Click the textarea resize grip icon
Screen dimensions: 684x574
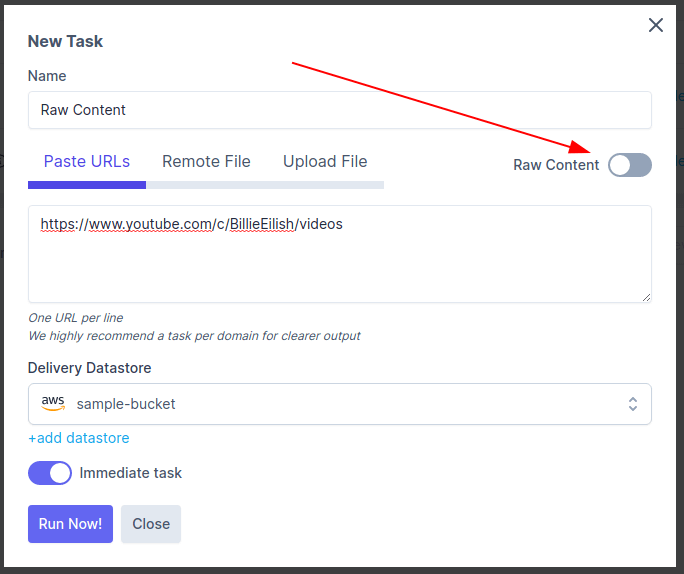pos(646,297)
